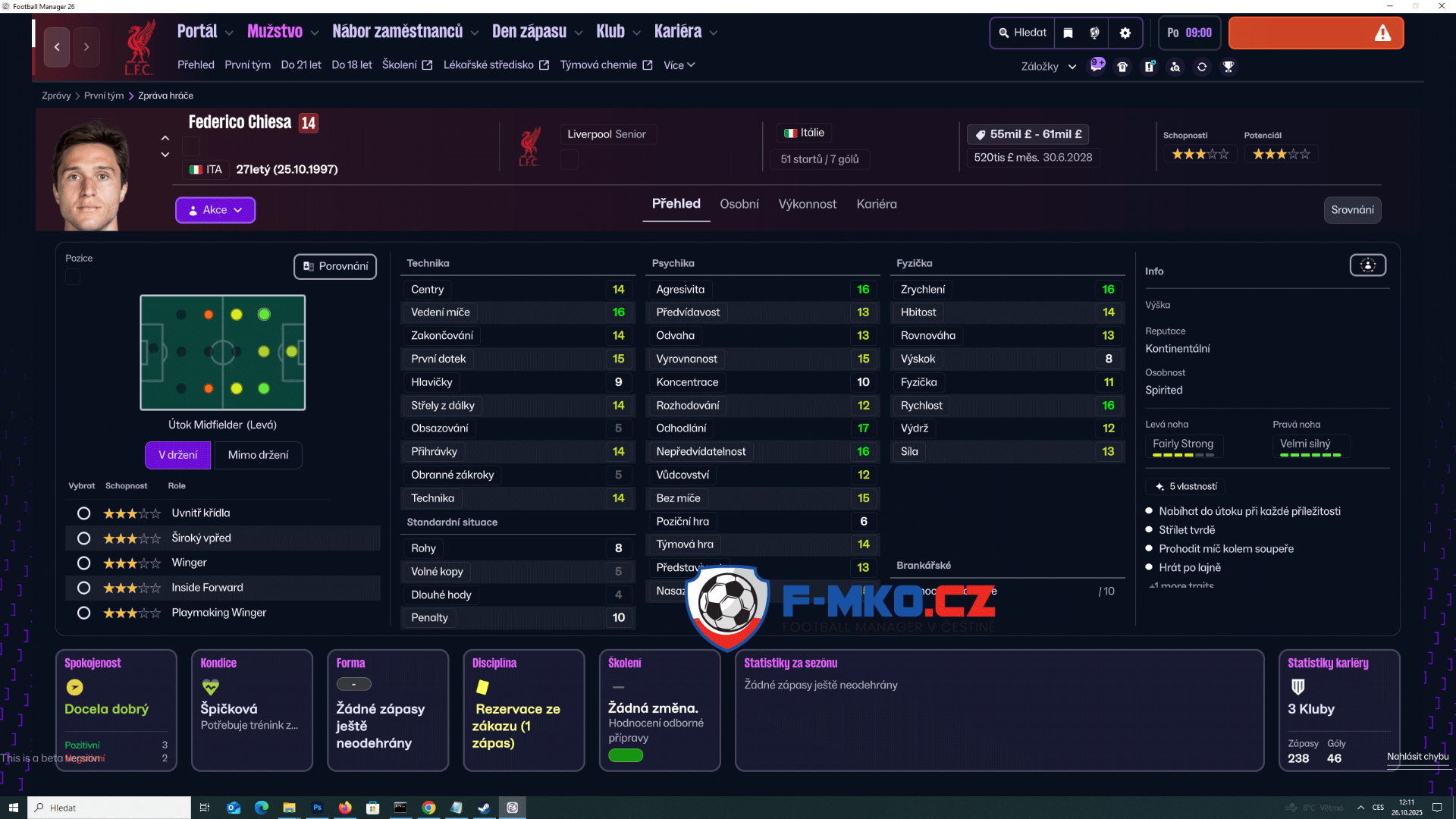Click the Porovnání button
The image size is (1456, 819).
coord(335,266)
